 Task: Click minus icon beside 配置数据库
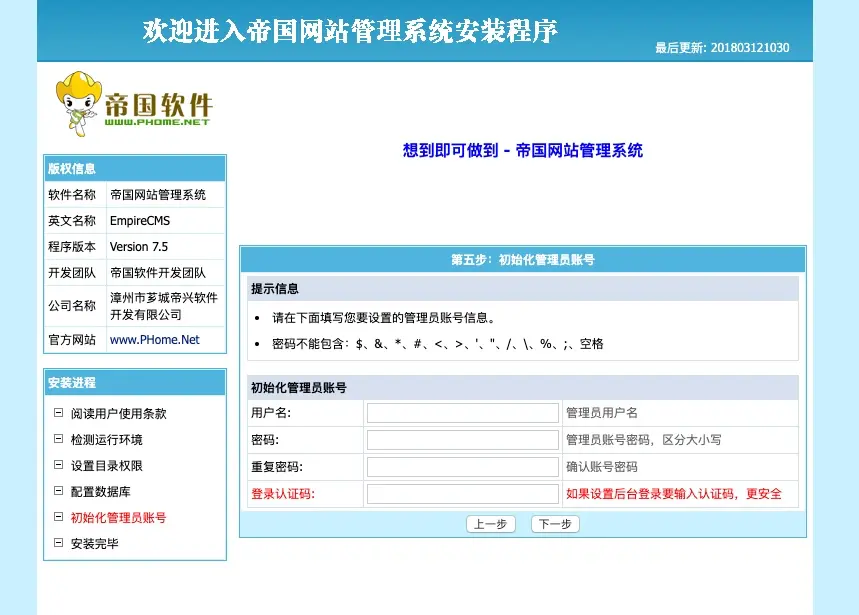click(58, 491)
